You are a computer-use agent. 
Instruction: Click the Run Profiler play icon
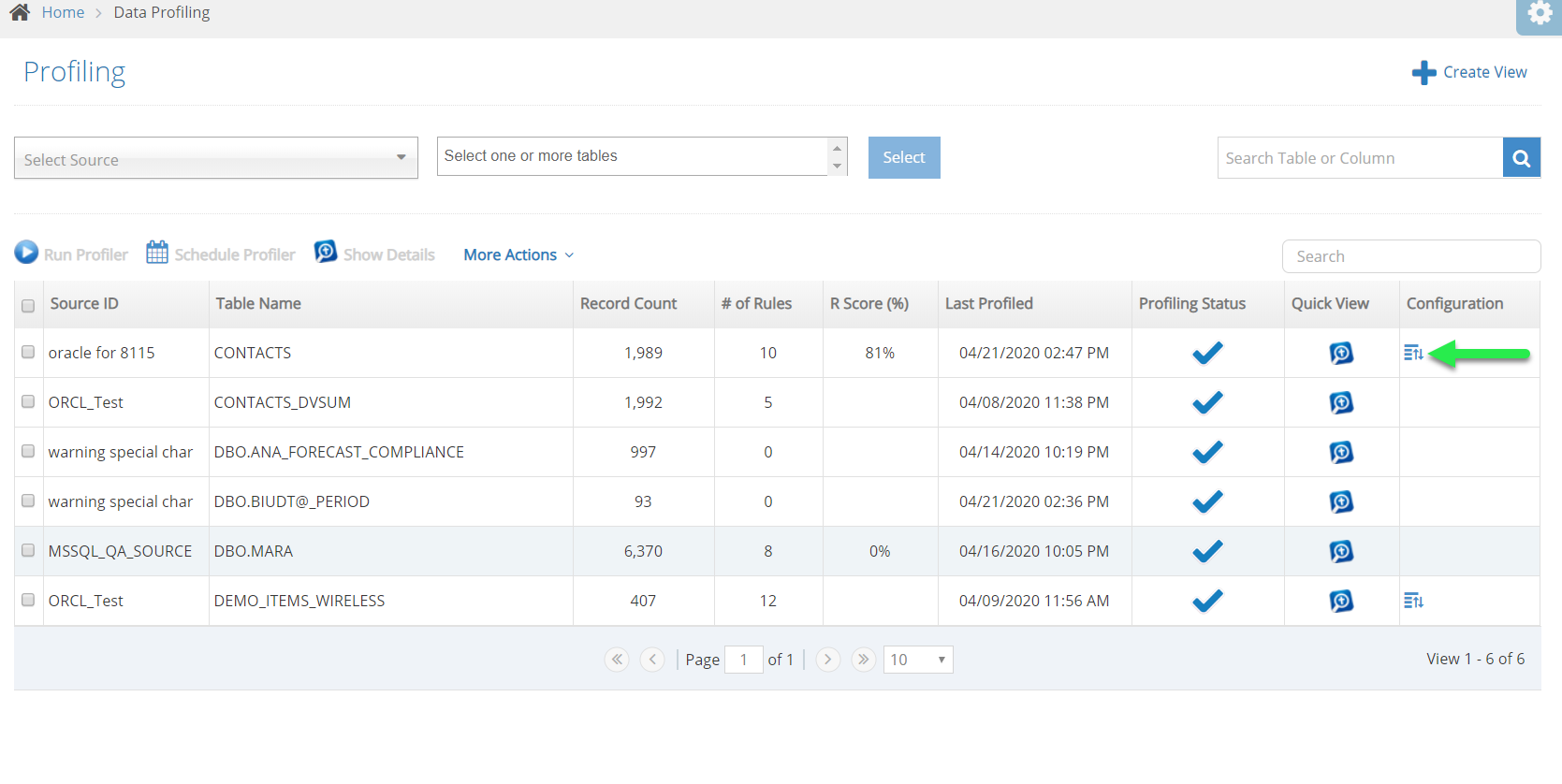point(26,253)
